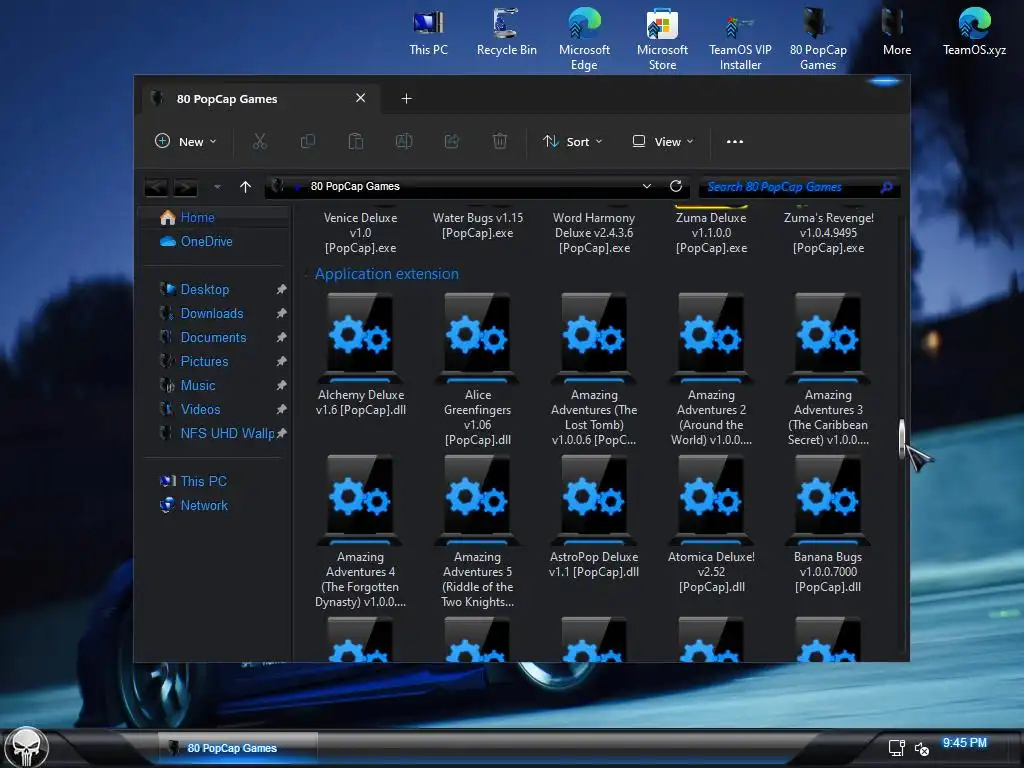
Task: Open Microsoft Edge desktop icon
Action: (x=584, y=39)
